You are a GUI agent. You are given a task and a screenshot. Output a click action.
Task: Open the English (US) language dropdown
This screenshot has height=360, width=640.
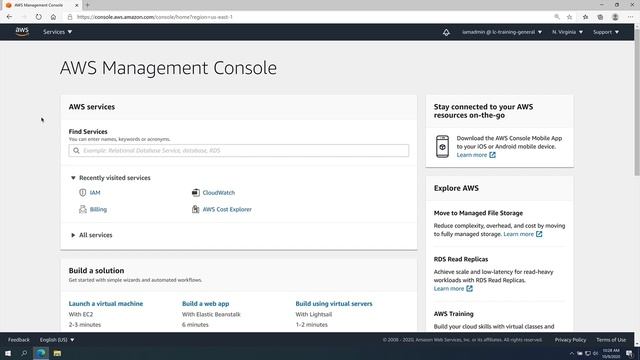(57, 340)
